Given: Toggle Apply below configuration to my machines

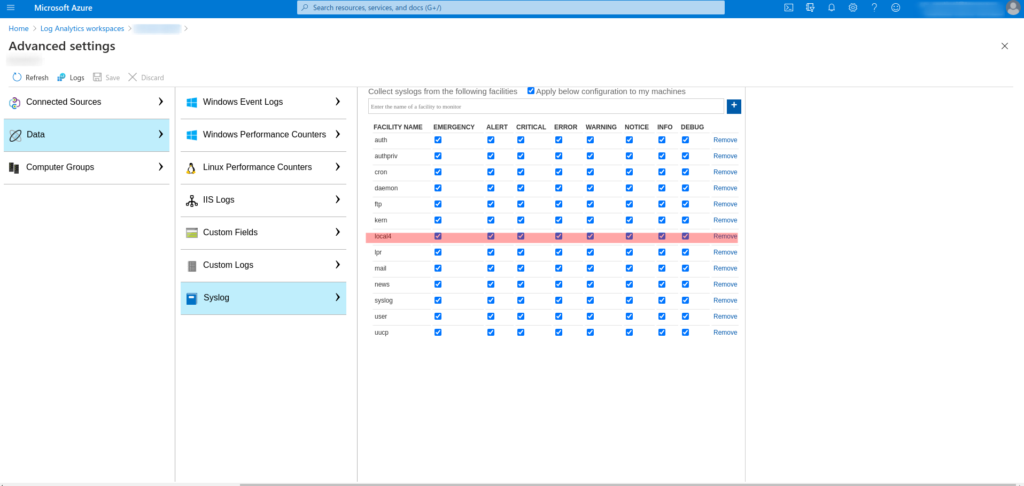Looking at the screenshot, I should [531, 91].
